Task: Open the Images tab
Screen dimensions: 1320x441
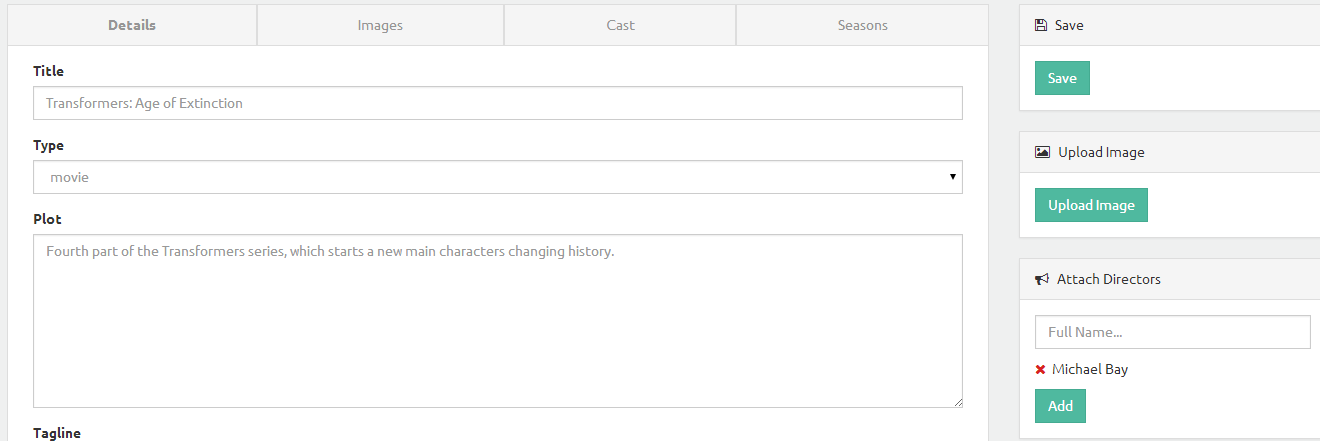Action: tap(380, 25)
